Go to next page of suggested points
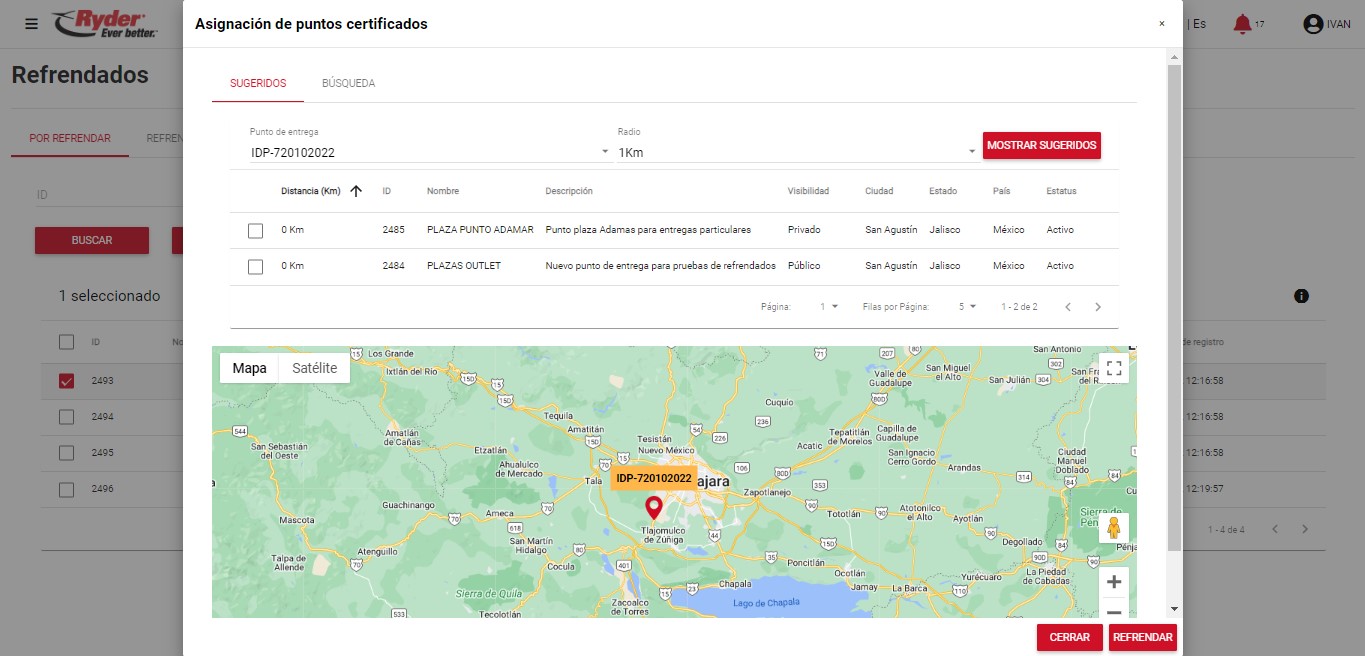The width and height of the screenshot is (1365, 656). [1098, 307]
